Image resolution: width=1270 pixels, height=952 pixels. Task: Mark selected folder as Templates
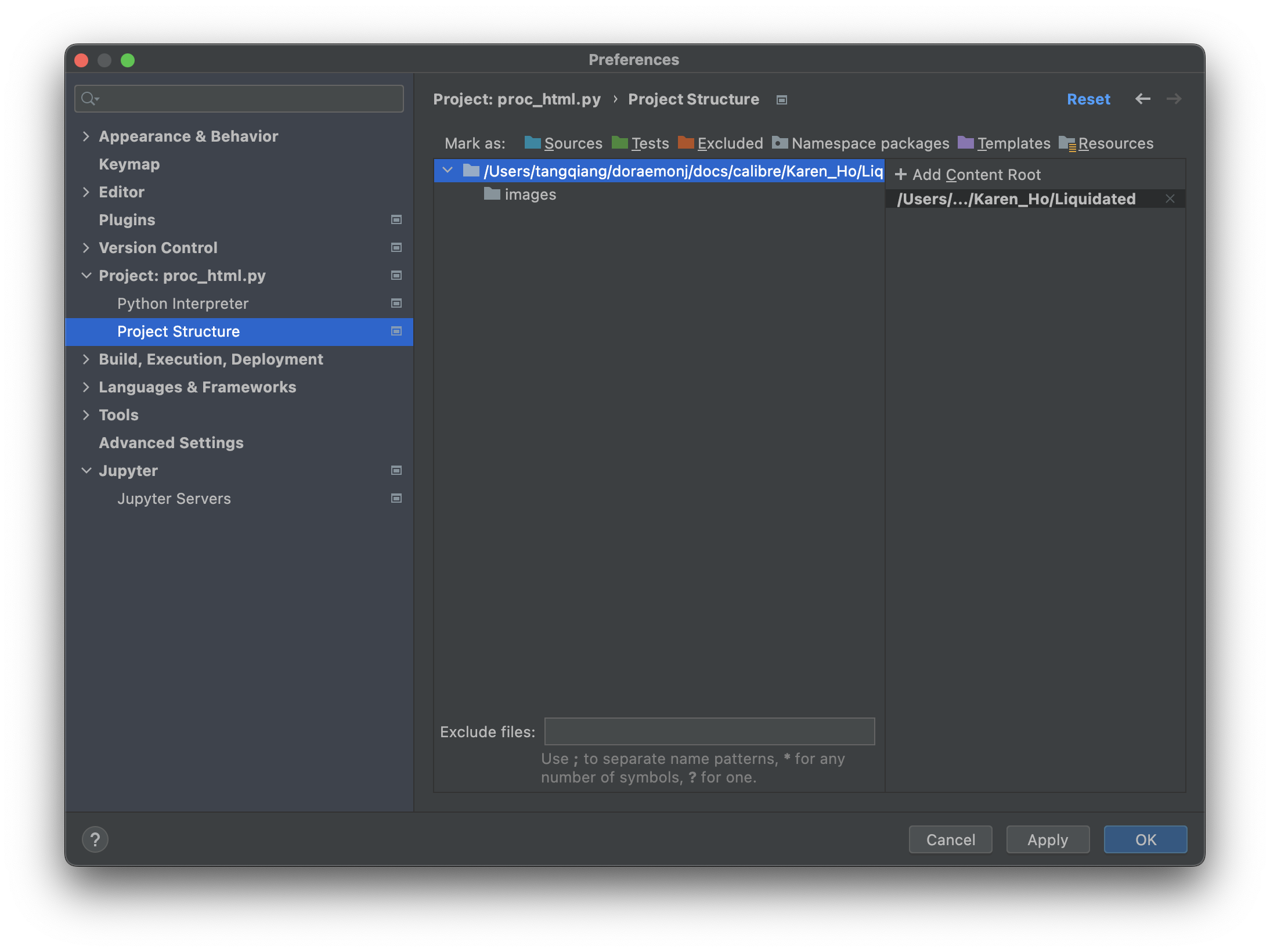click(x=1013, y=143)
